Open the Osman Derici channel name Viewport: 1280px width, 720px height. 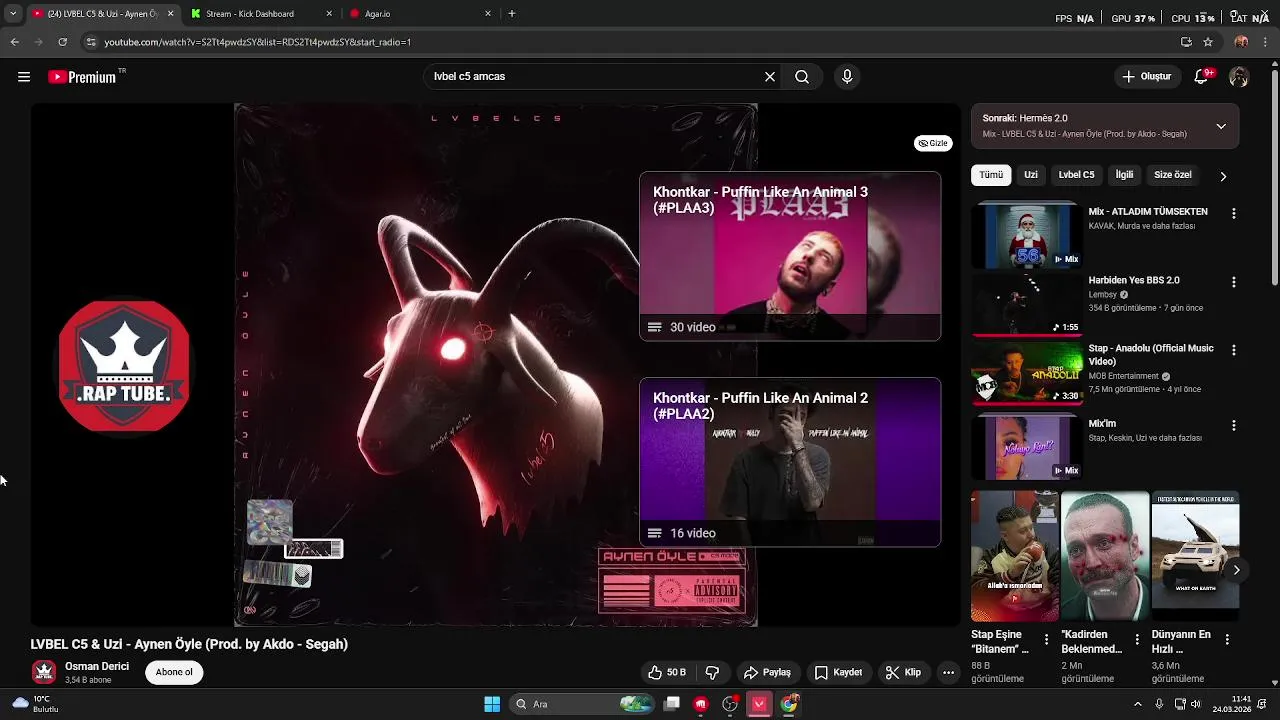97,666
